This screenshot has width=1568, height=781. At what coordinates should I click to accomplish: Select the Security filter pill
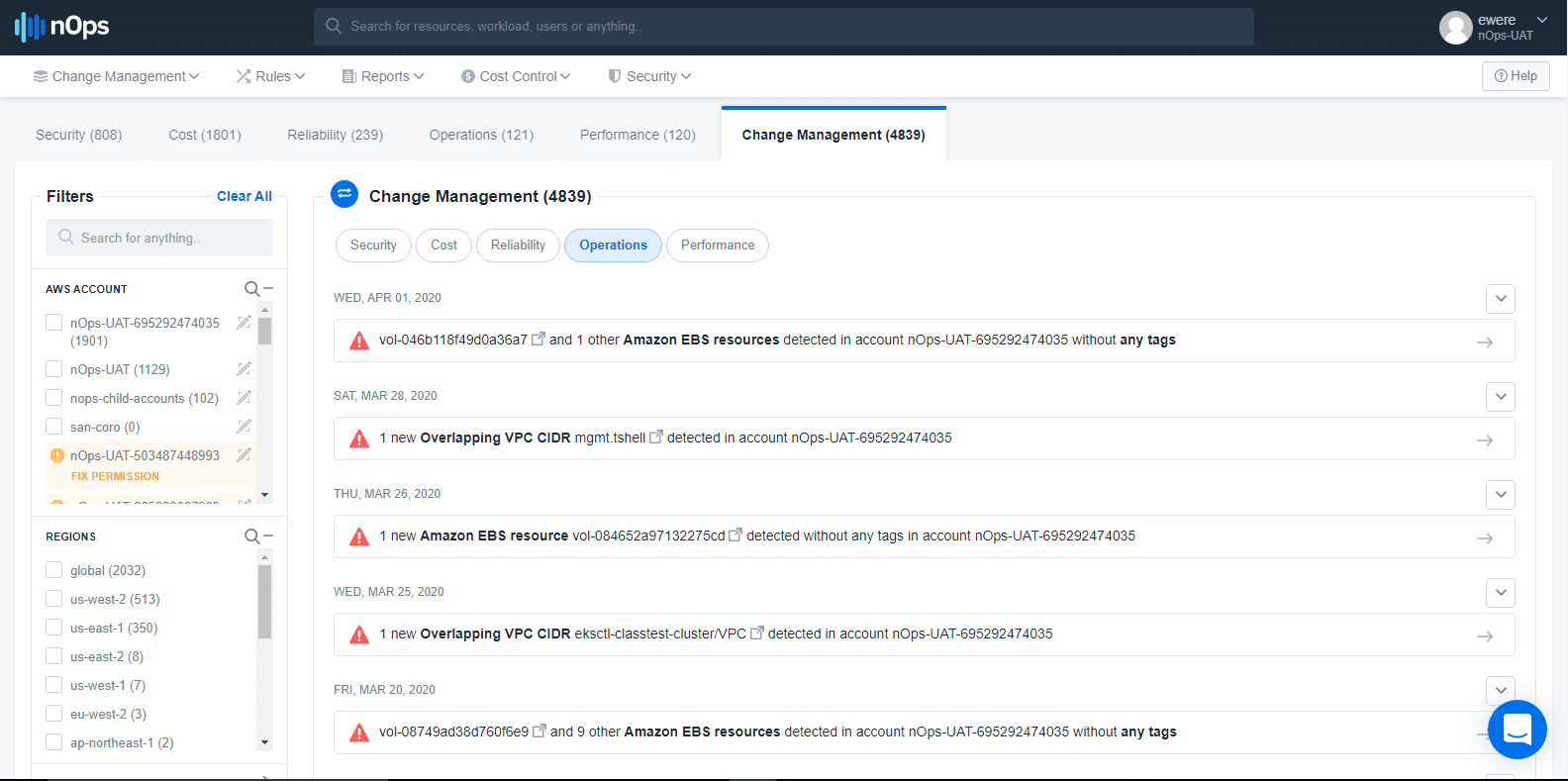373,245
